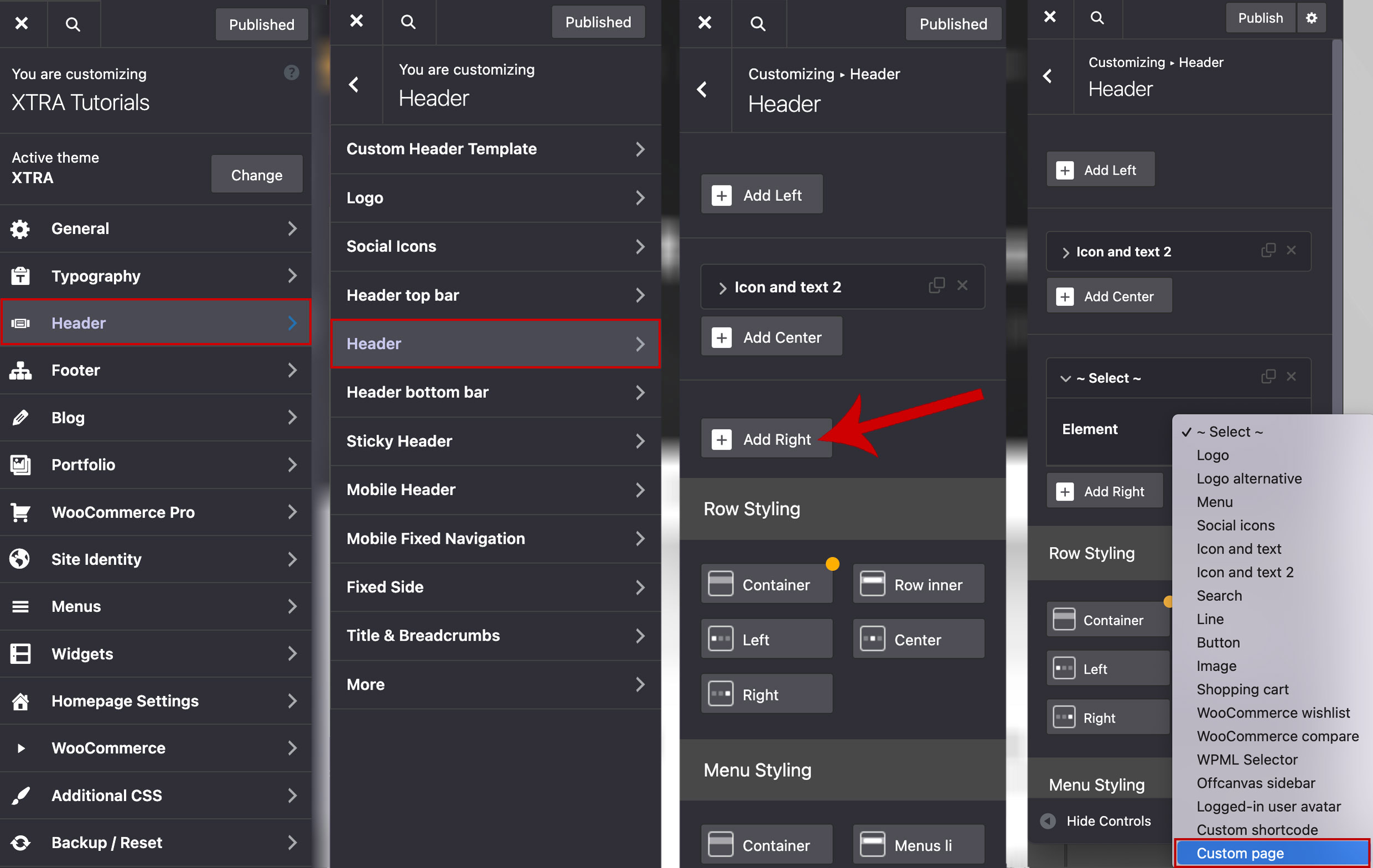Click the search icon in first panel
This screenshot has width=1373, height=868.
72,24
